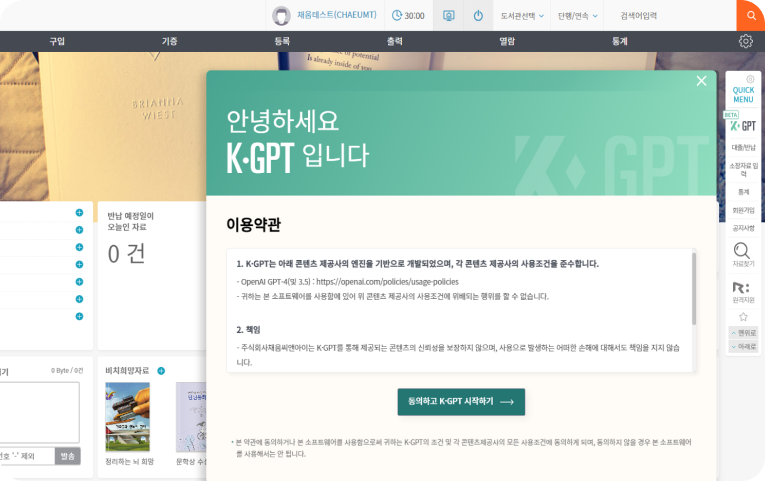765x481 pixels.
Task: Click 대출/반납 in quick menu
Action: (743, 147)
